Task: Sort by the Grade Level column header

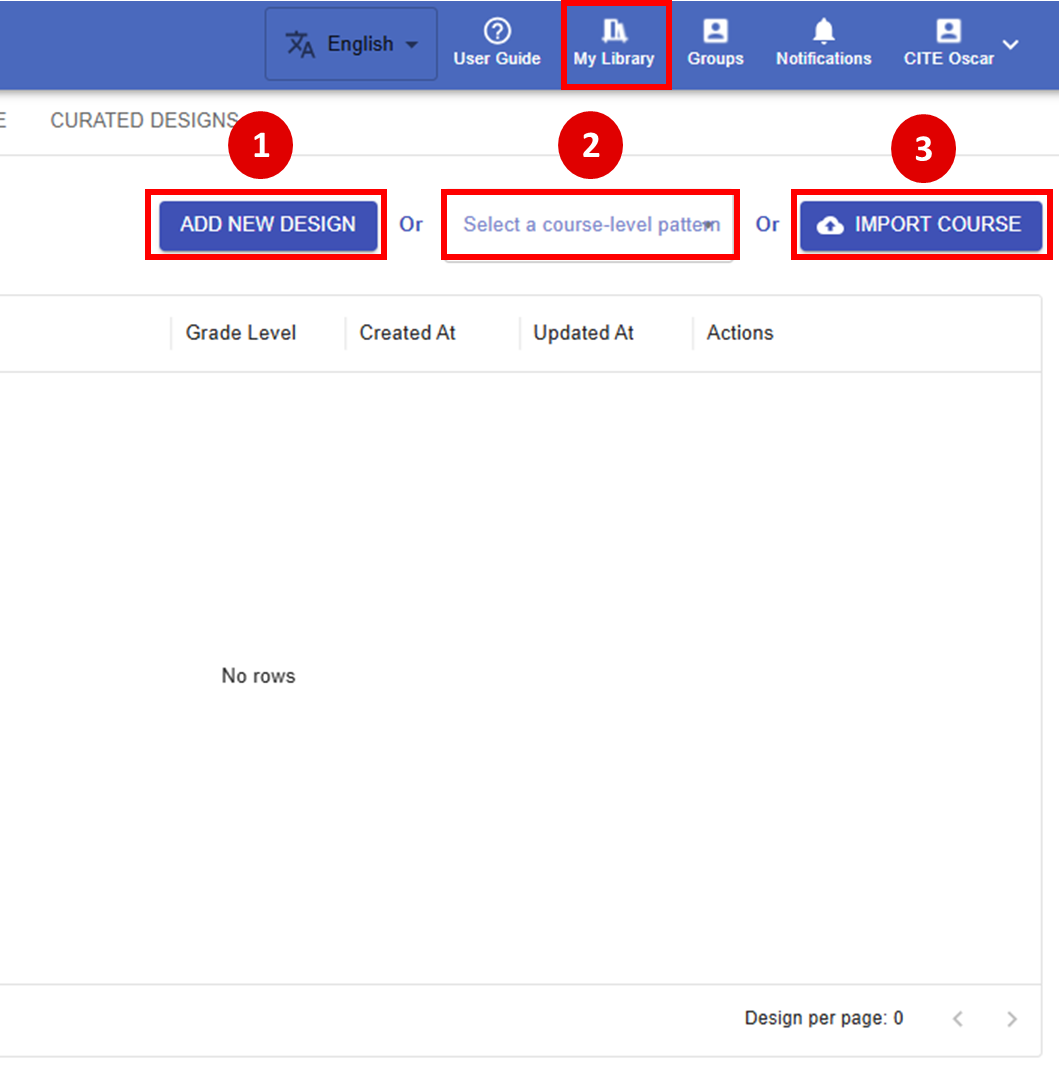Action: [x=241, y=333]
